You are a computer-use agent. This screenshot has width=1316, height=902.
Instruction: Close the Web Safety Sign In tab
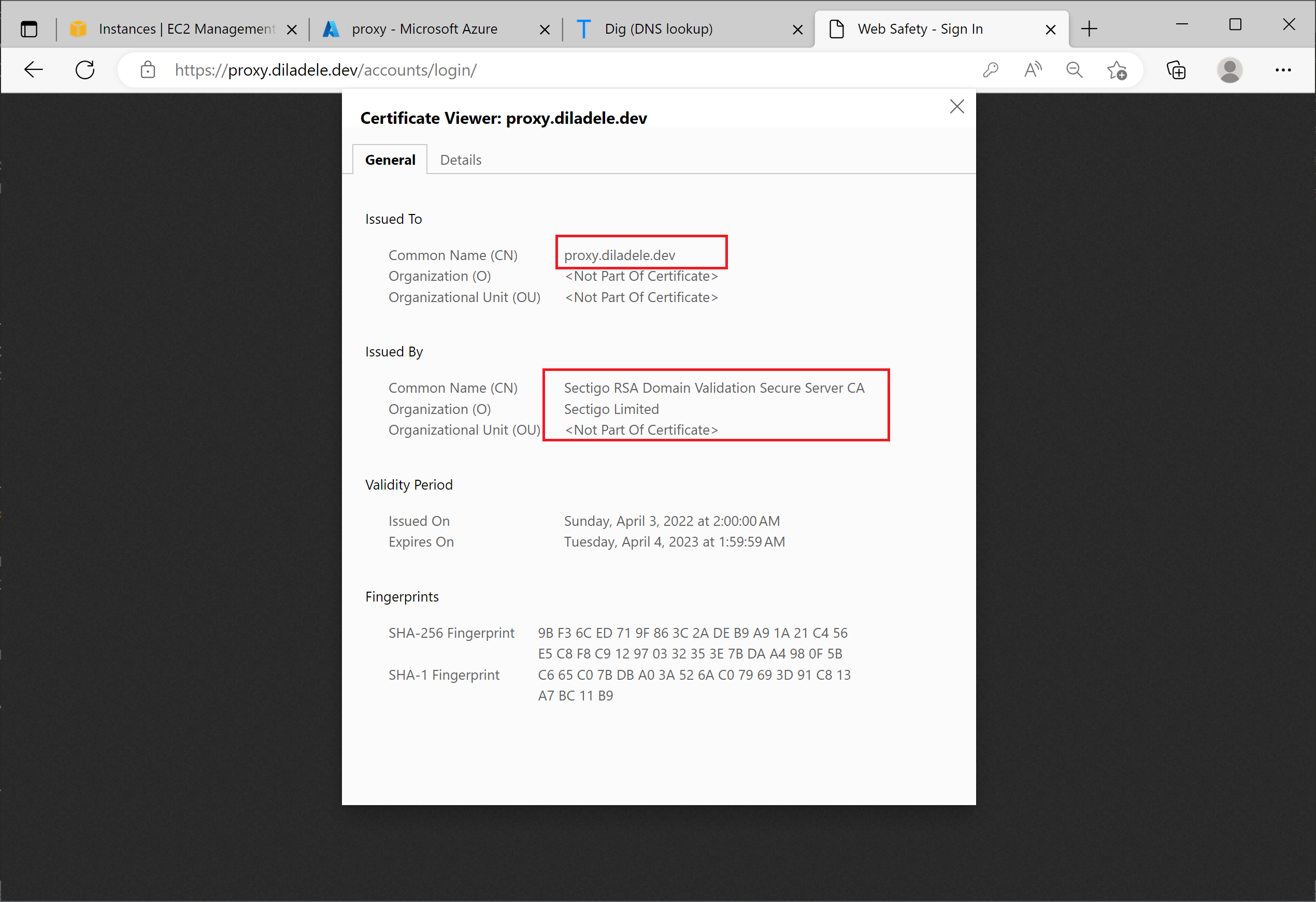pyautogui.click(x=1050, y=30)
